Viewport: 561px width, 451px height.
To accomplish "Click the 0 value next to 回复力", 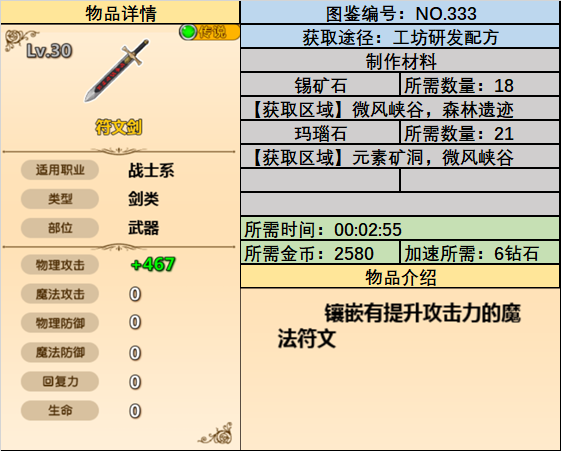I will click(x=135, y=382).
